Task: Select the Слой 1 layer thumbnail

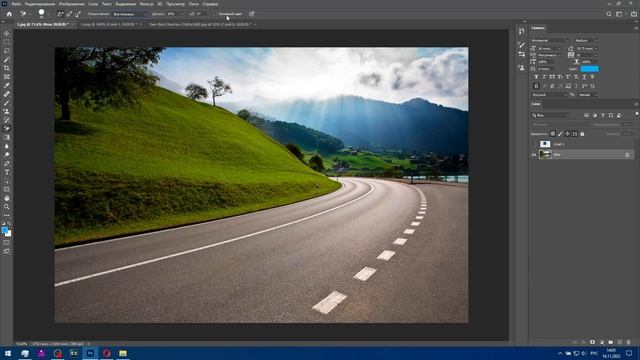Action: click(545, 144)
